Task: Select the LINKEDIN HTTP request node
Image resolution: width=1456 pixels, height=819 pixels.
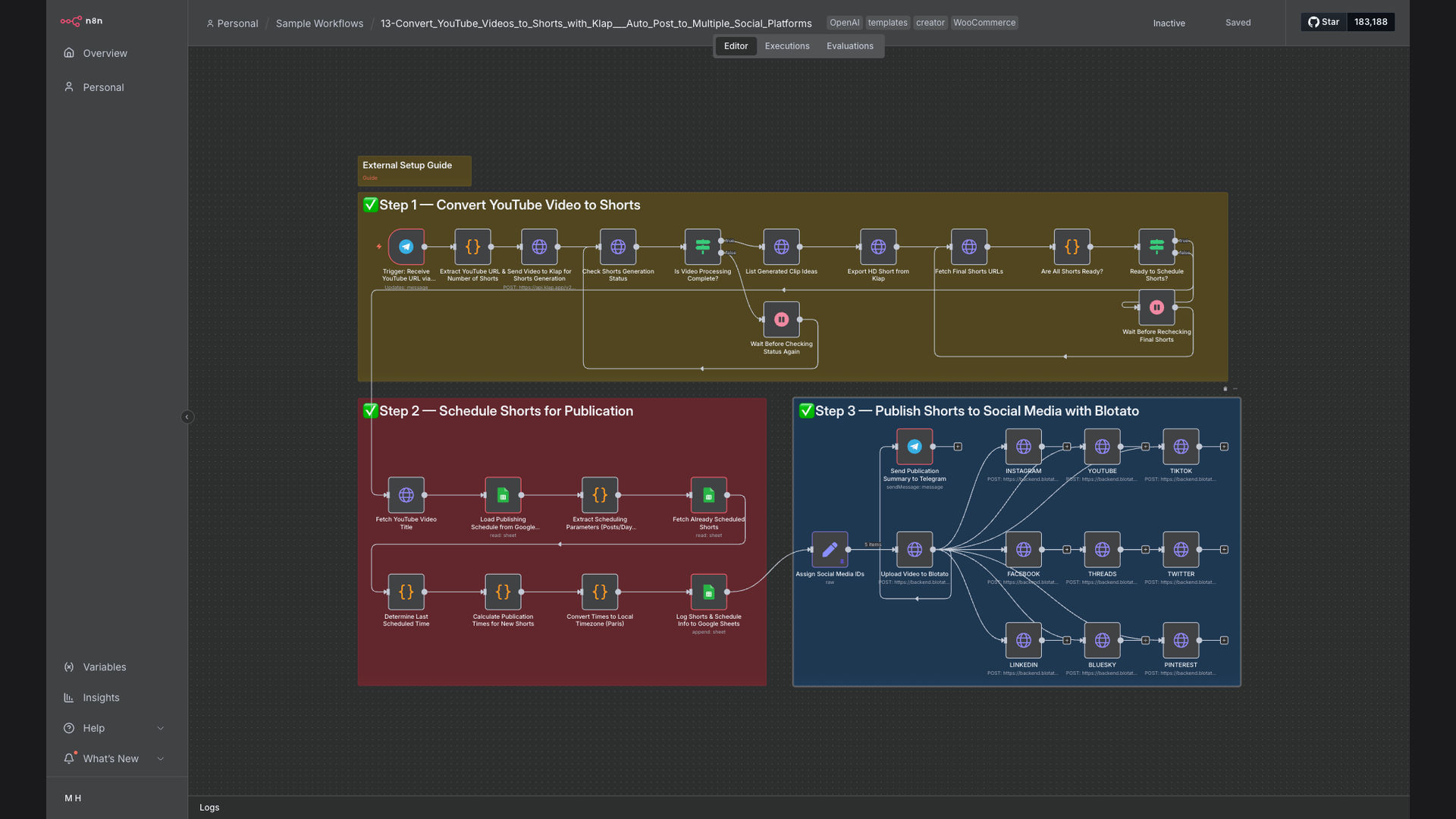Action: point(1024,641)
